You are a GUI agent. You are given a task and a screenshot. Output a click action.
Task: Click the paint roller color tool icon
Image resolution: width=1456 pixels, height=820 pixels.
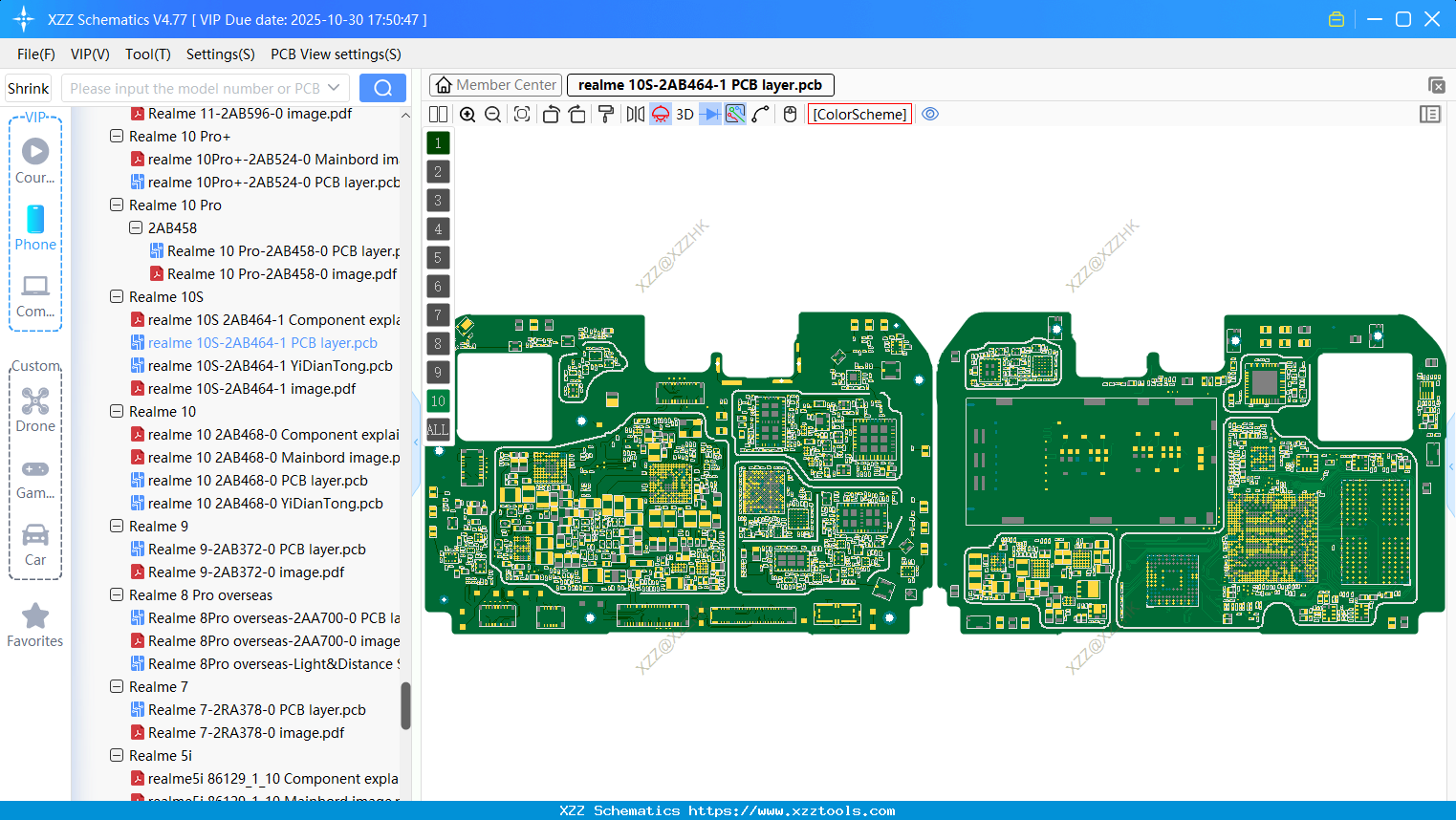point(605,114)
